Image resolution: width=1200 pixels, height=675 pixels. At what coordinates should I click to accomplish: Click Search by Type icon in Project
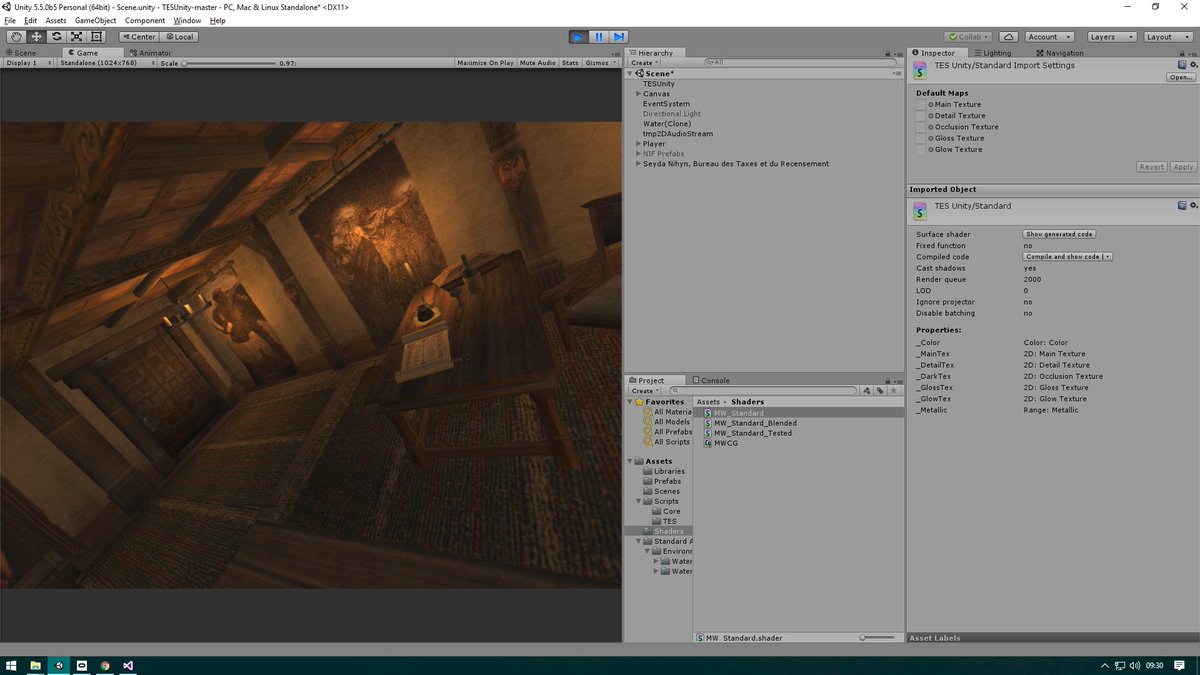(x=867, y=391)
